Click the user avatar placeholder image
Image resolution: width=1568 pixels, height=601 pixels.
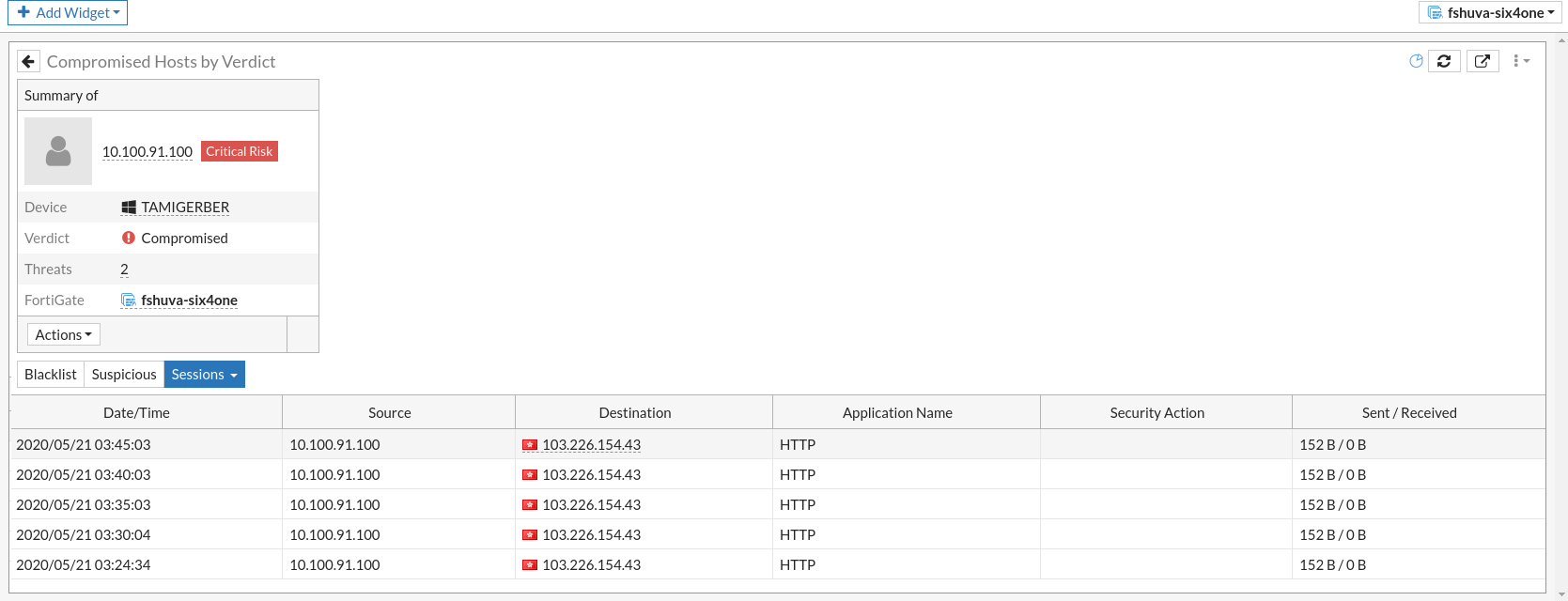[x=58, y=151]
